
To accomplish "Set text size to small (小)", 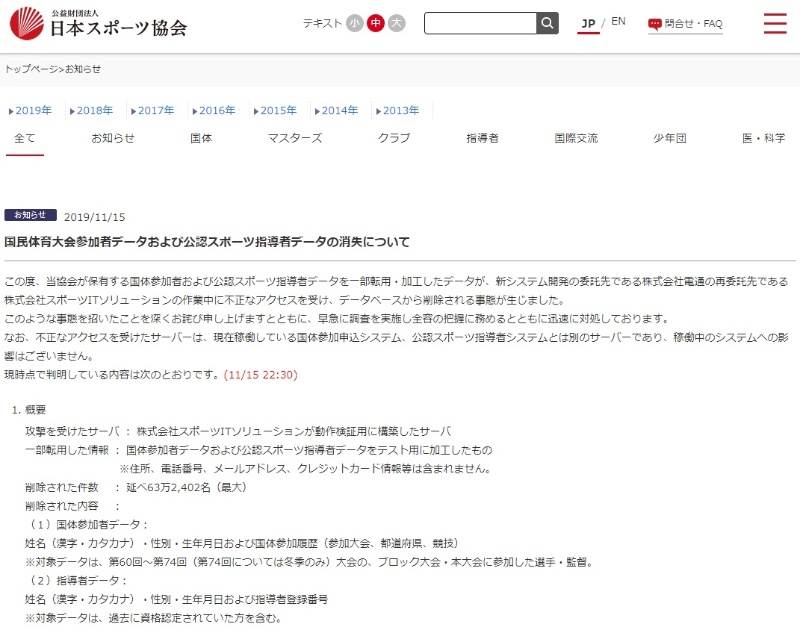I will 355,23.
